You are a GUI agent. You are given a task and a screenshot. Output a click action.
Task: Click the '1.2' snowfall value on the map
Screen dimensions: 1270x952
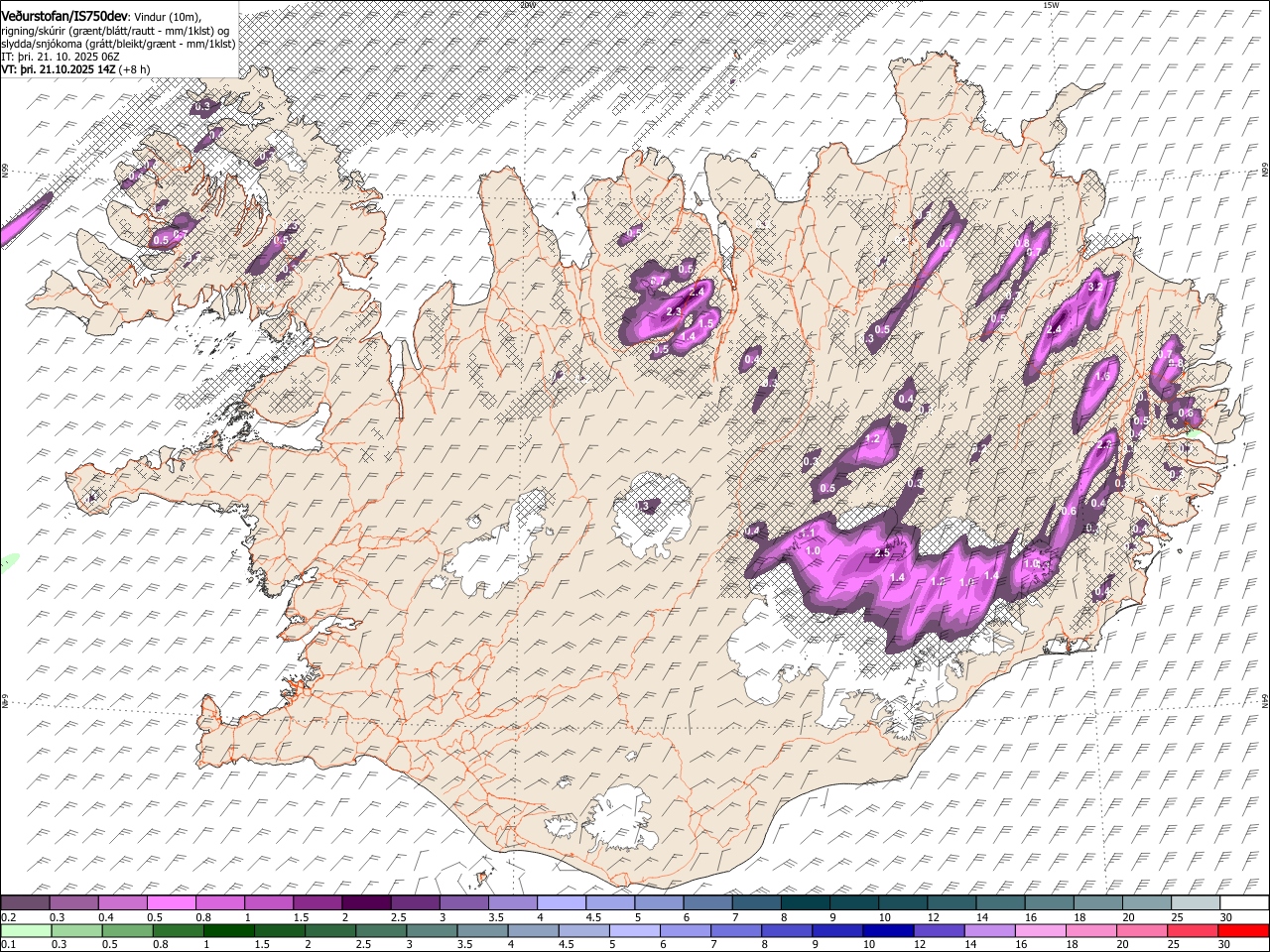pyautogui.click(x=873, y=438)
